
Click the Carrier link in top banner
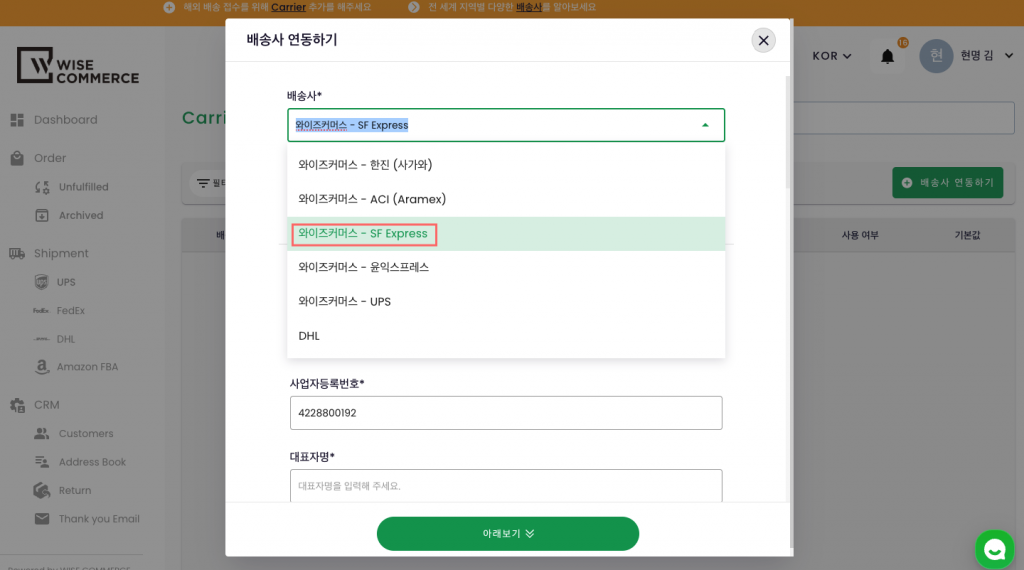288,7
